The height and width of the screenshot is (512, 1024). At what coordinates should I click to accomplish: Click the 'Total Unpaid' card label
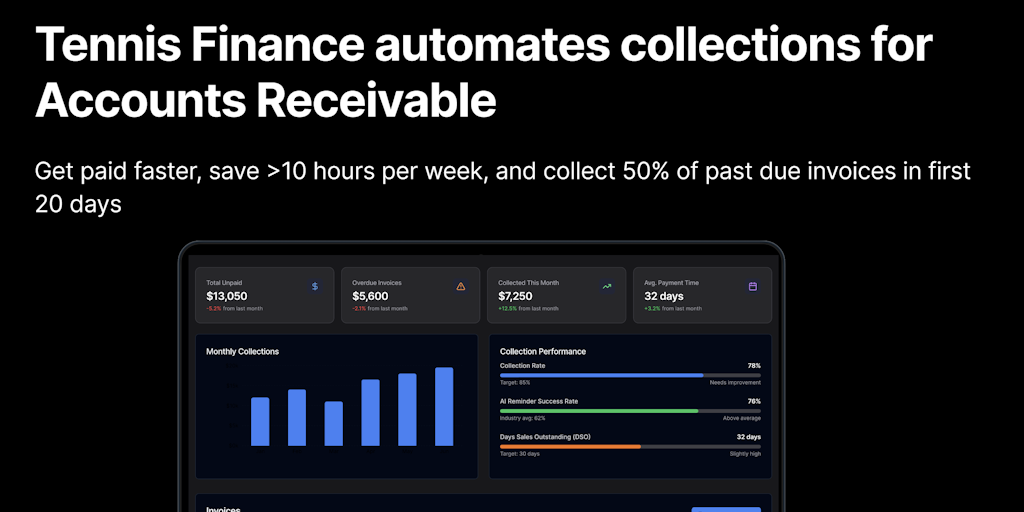224,283
